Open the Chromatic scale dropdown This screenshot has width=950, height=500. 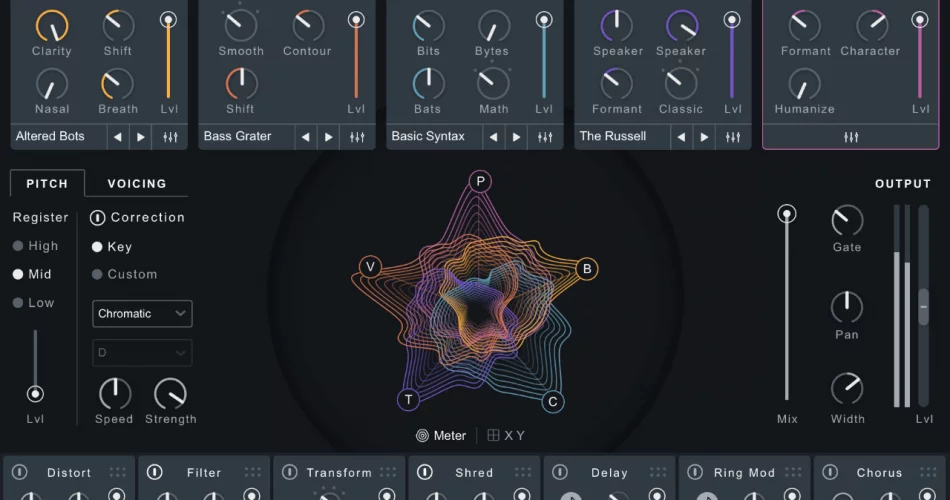coord(142,313)
